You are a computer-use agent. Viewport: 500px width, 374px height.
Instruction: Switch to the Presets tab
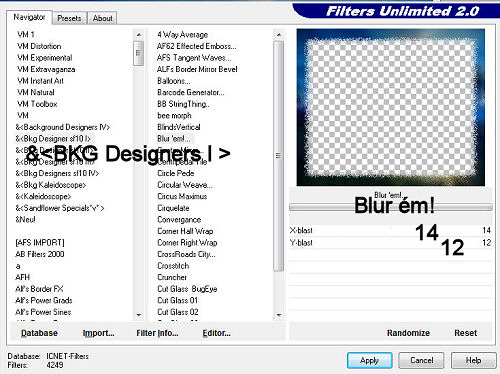69,18
